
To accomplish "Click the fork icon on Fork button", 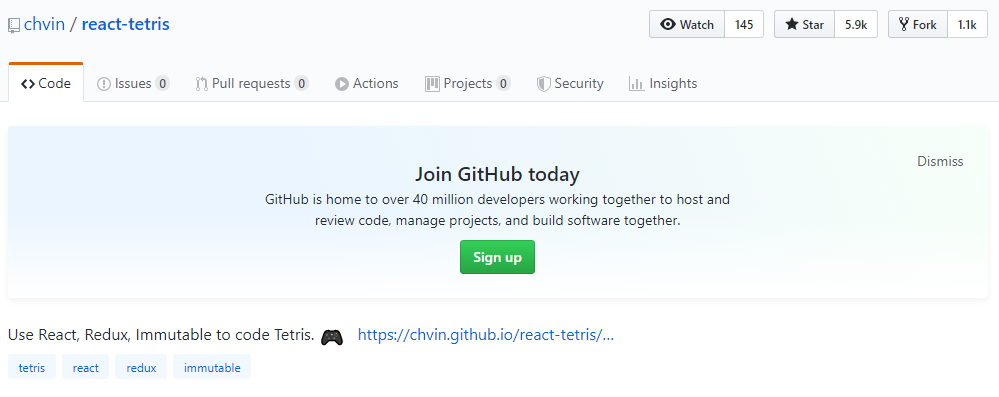I will 903,25.
